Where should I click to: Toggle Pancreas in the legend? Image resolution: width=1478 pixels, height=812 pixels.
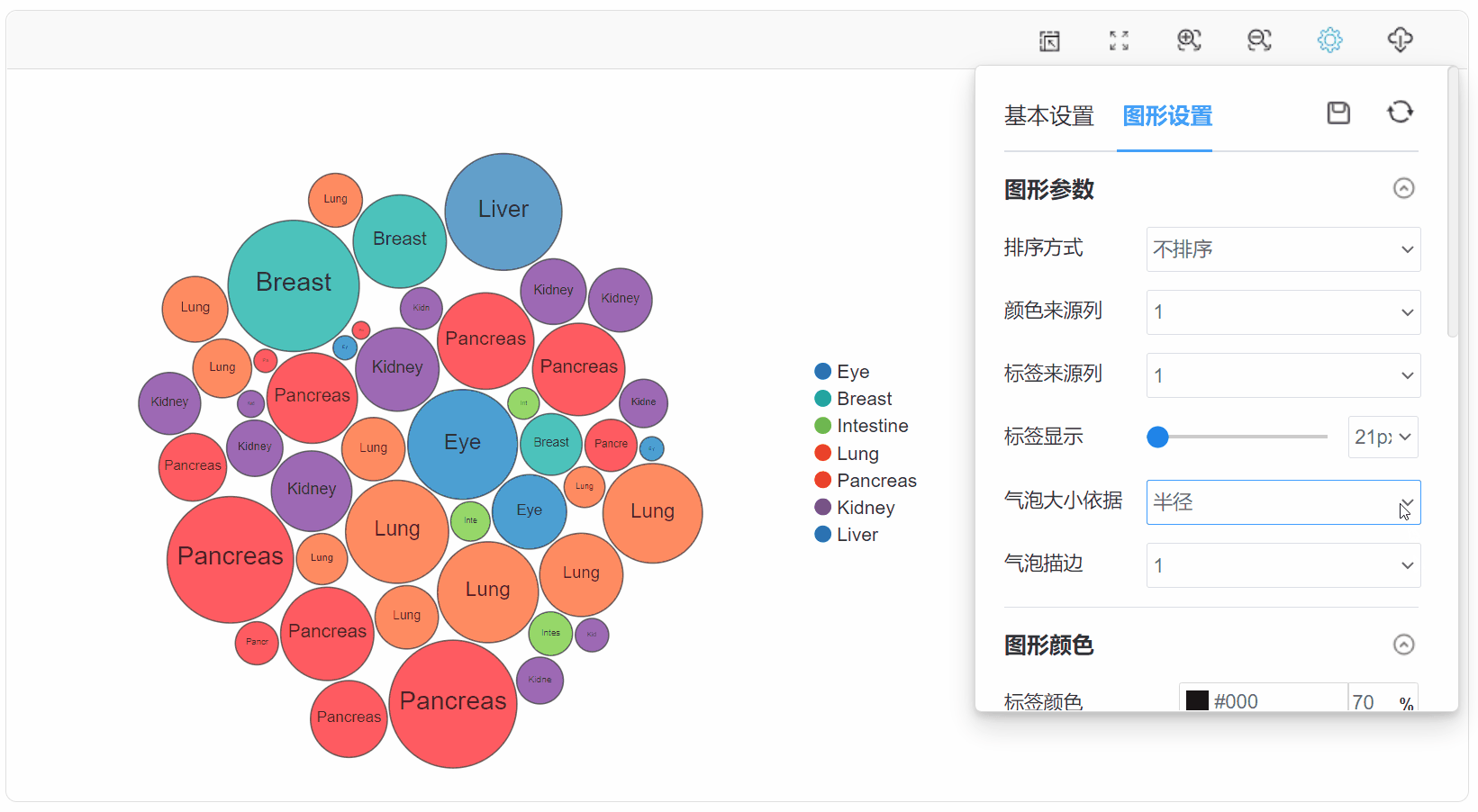(865, 481)
